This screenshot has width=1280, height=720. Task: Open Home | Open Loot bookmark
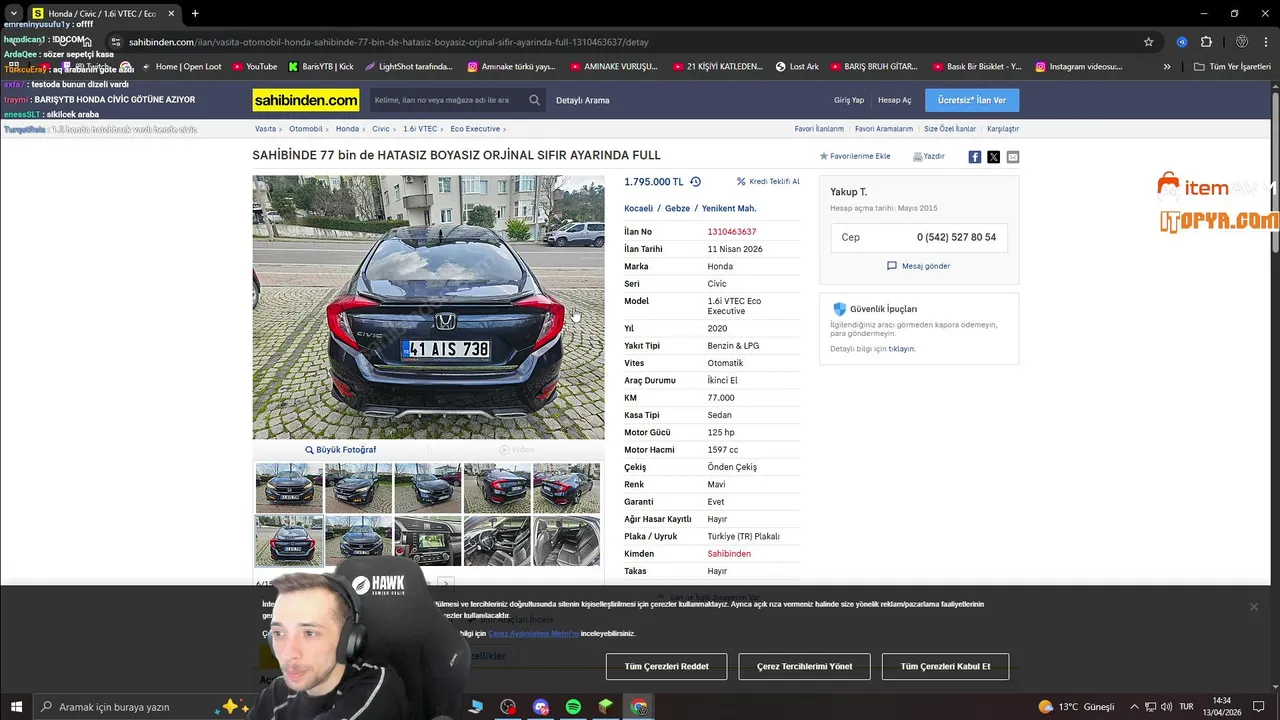tap(181, 67)
